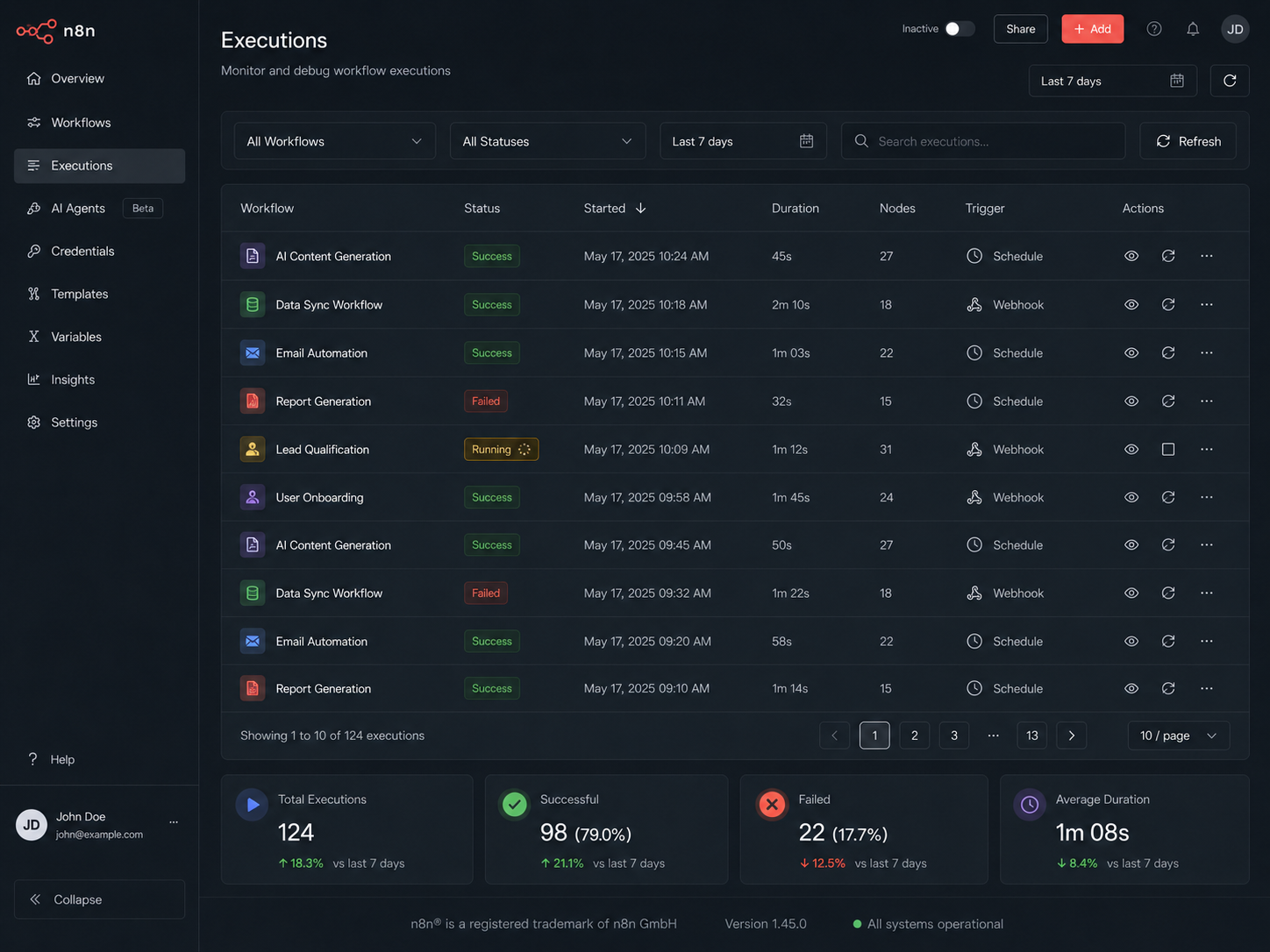This screenshot has width=1270, height=952.
Task: Expand the All Statuses dropdown
Action: [547, 141]
